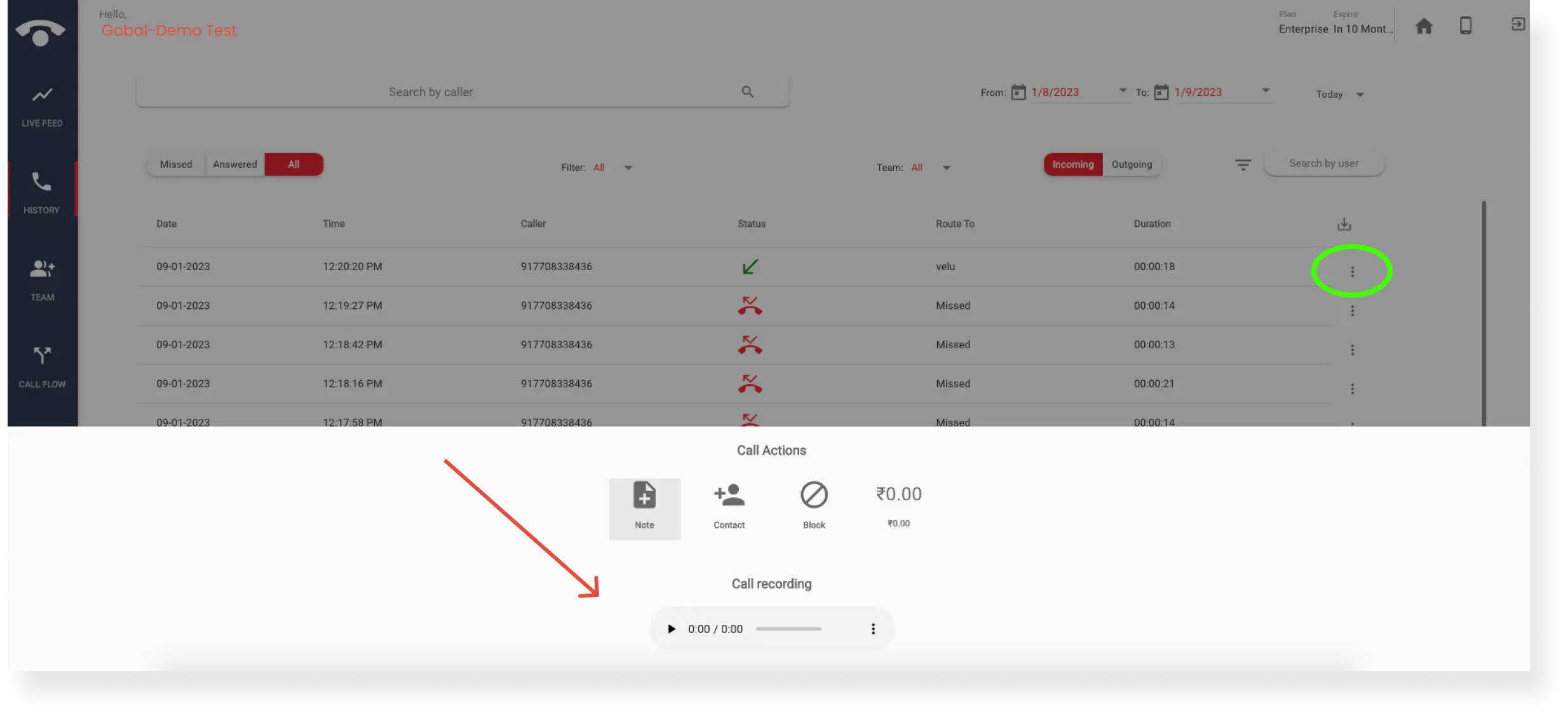Play the call recording audio

pyautogui.click(x=671, y=628)
